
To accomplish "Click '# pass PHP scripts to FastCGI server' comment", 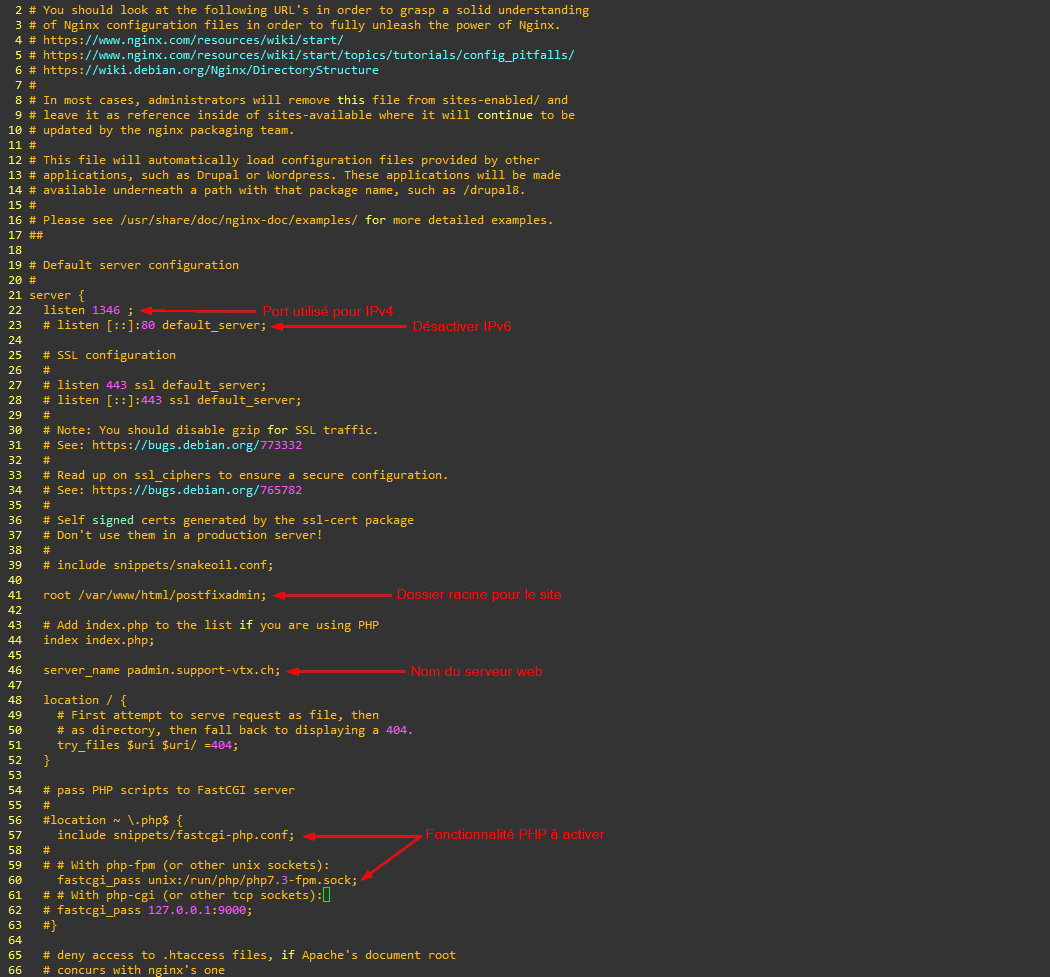I will tap(169, 790).
